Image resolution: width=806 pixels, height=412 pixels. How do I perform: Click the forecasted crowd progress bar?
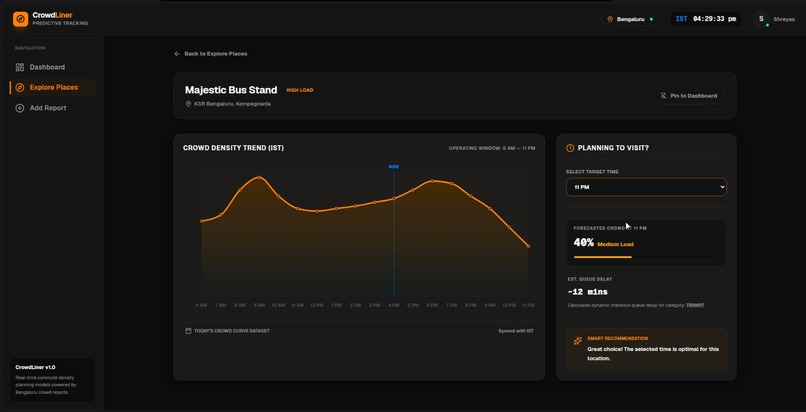[646, 257]
